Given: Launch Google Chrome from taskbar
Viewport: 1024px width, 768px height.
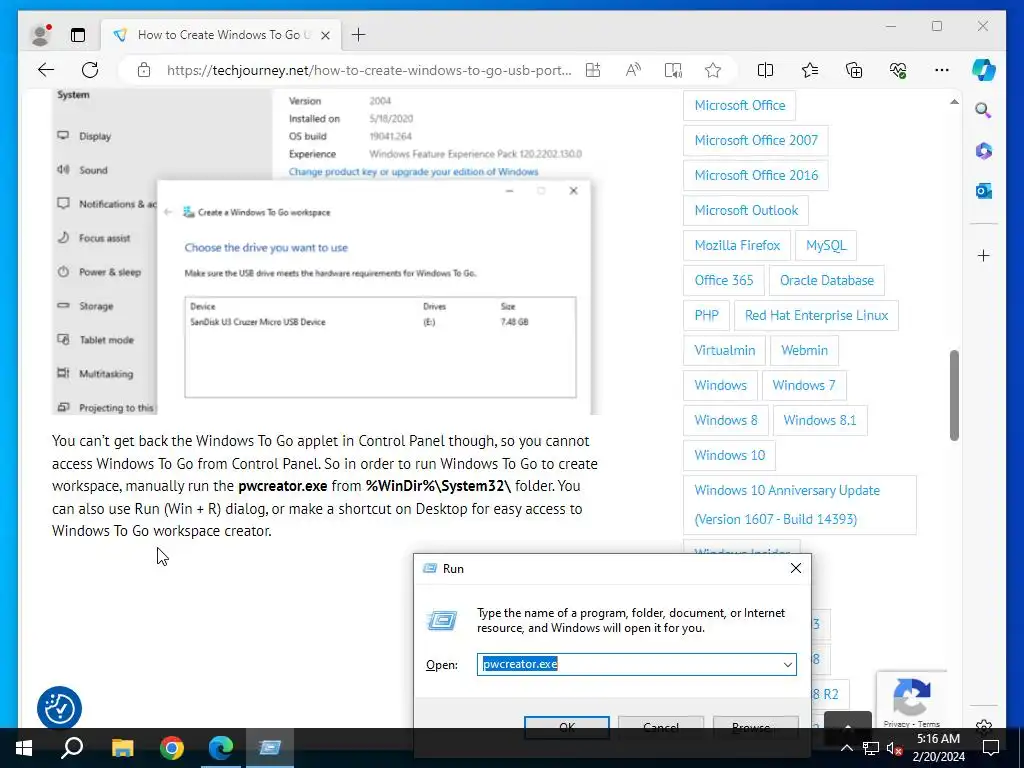Looking at the screenshot, I should pyautogui.click(x=172, y=748).
